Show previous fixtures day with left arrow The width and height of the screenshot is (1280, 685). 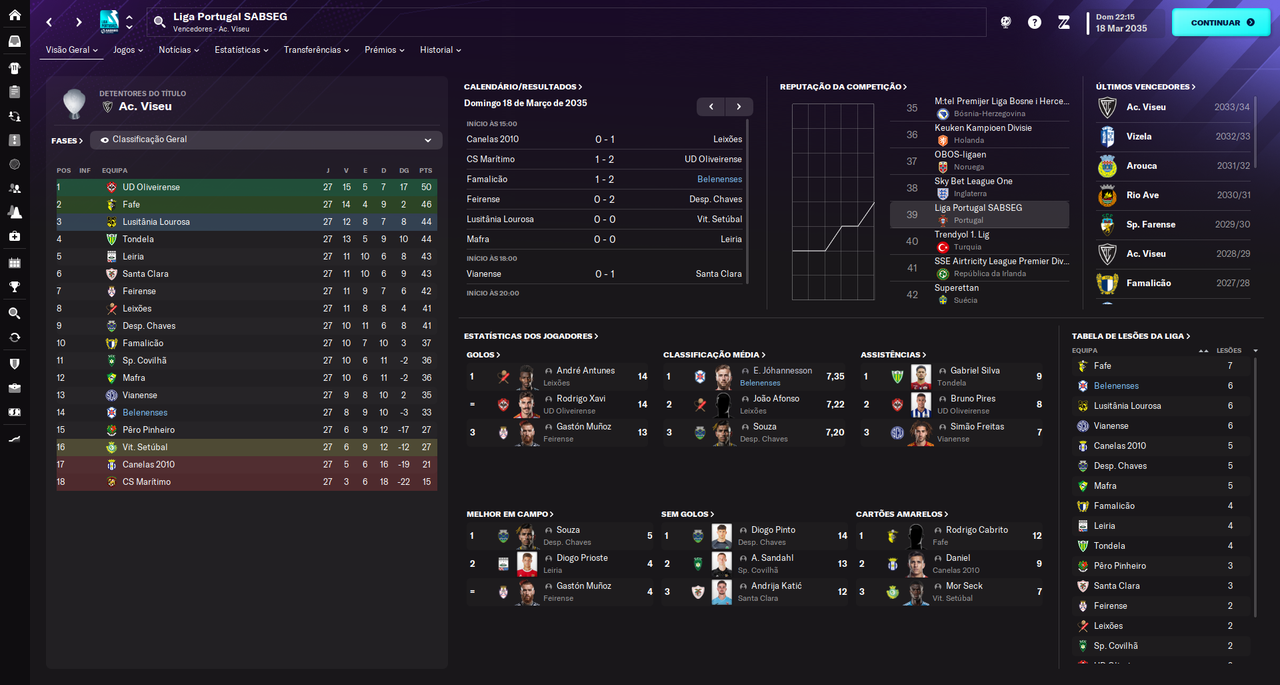tap(711, 107)
